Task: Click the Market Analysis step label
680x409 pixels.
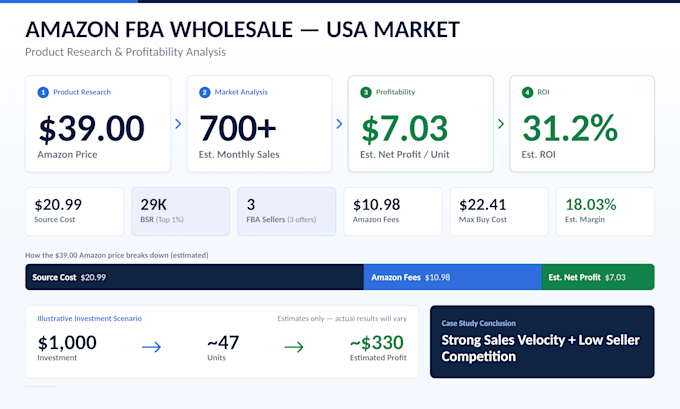Action: click(x=241, y=92)
